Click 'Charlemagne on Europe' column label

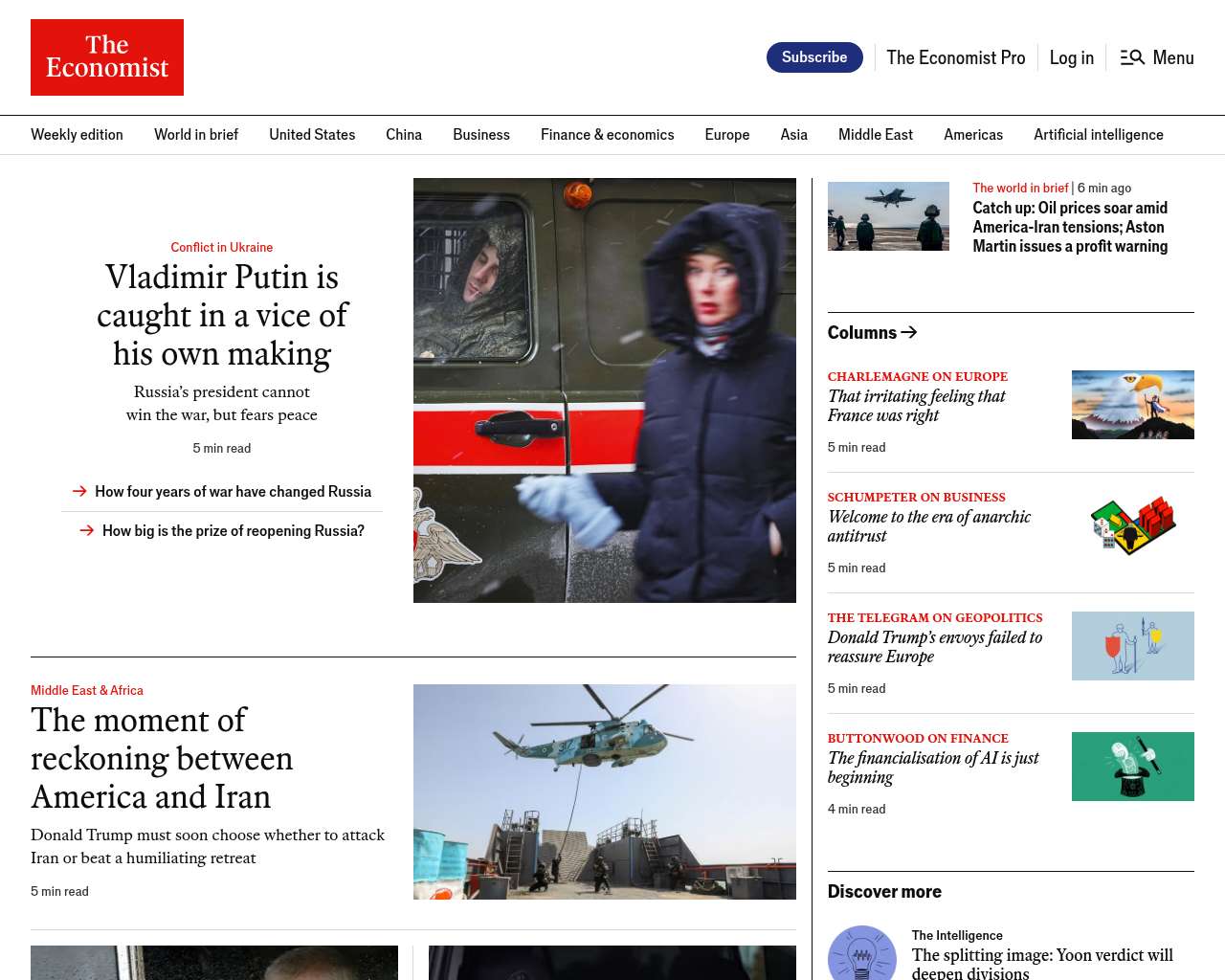(x=918, y=377)
